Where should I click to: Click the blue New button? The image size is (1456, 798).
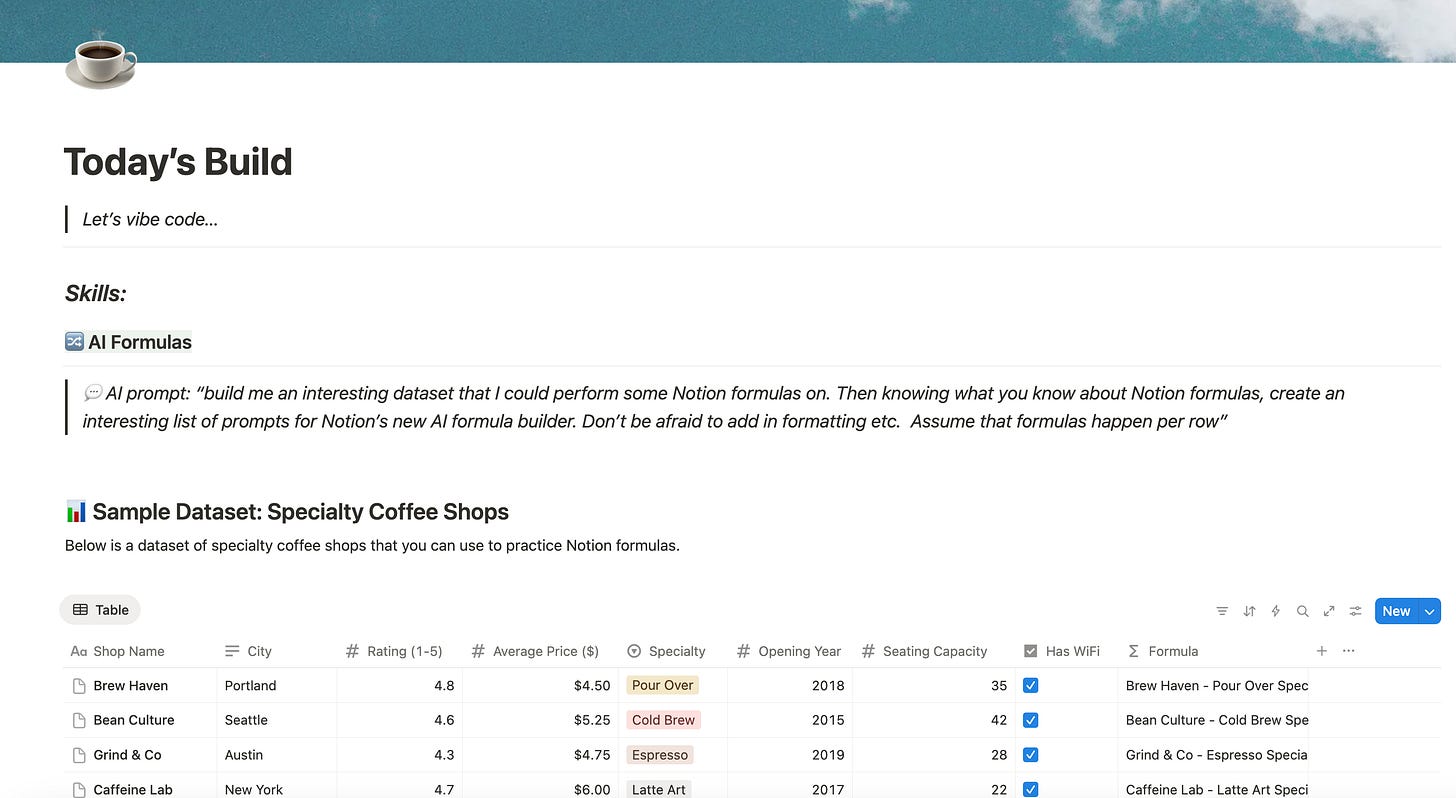1396,611
